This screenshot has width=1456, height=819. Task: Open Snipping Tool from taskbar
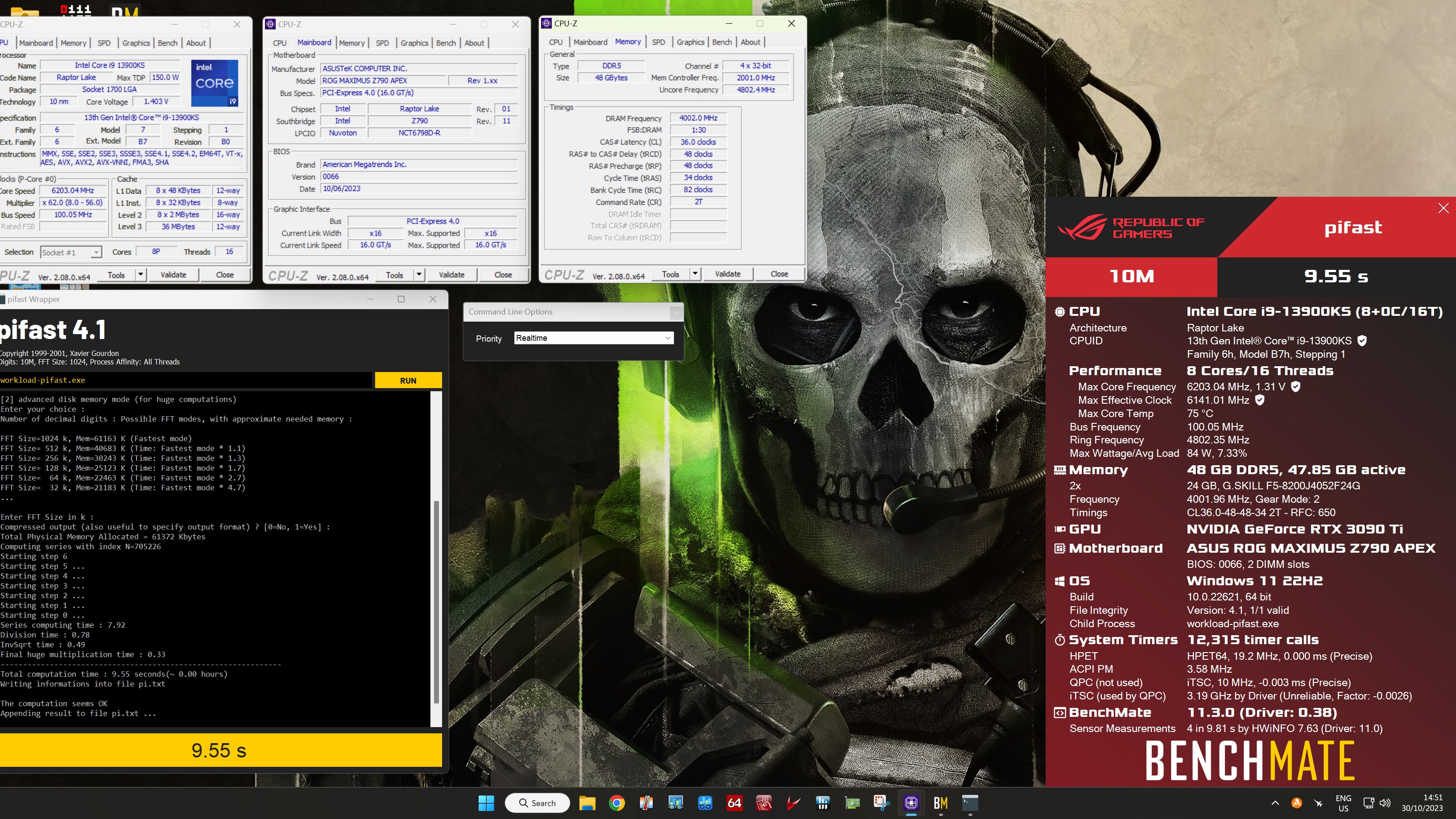[881, 802]
